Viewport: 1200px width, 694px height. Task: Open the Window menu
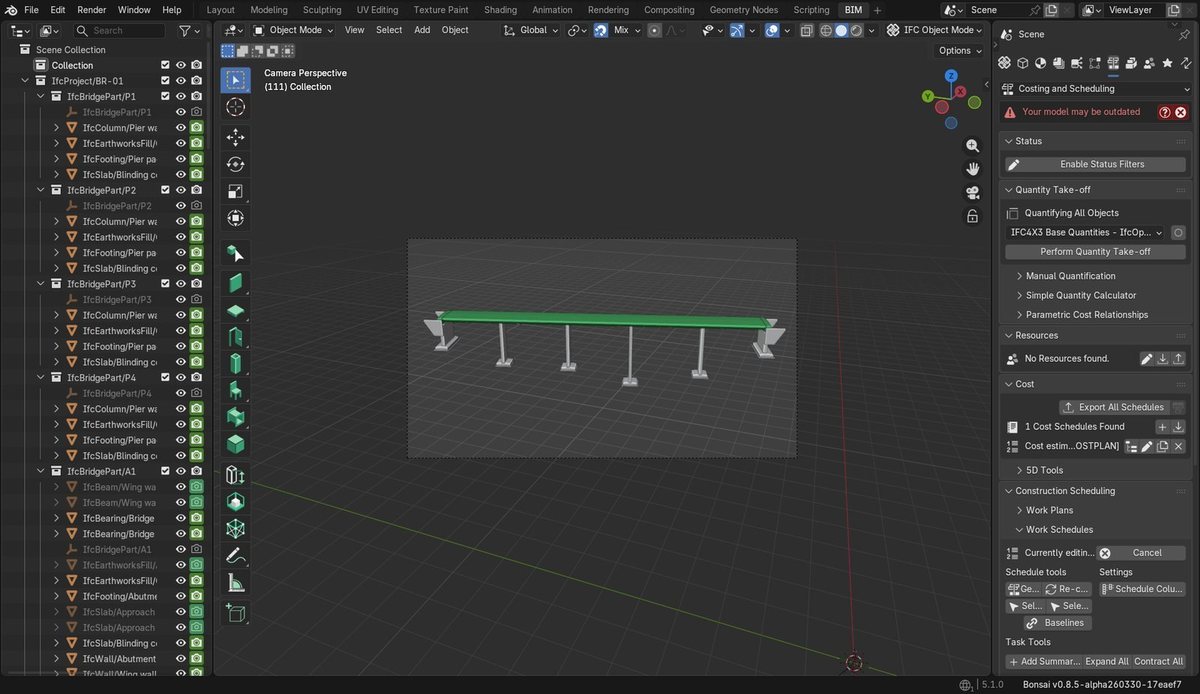point(134,9)
